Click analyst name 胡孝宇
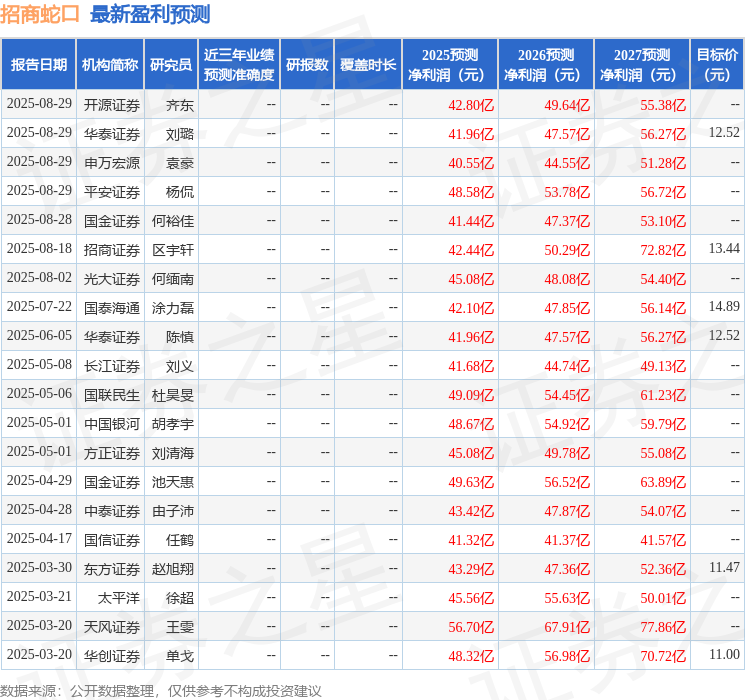This screenshot has width=745, height=700. [x=173, y=424]
